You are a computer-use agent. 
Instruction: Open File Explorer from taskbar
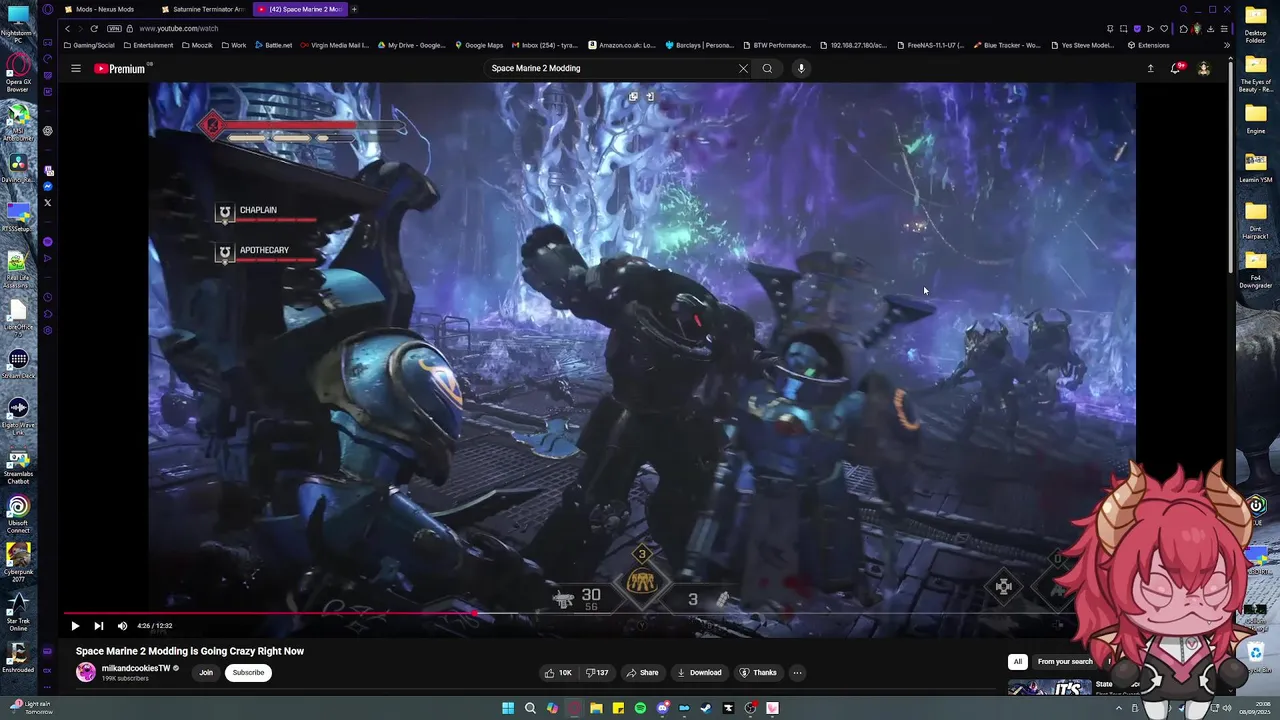(596, 708)
